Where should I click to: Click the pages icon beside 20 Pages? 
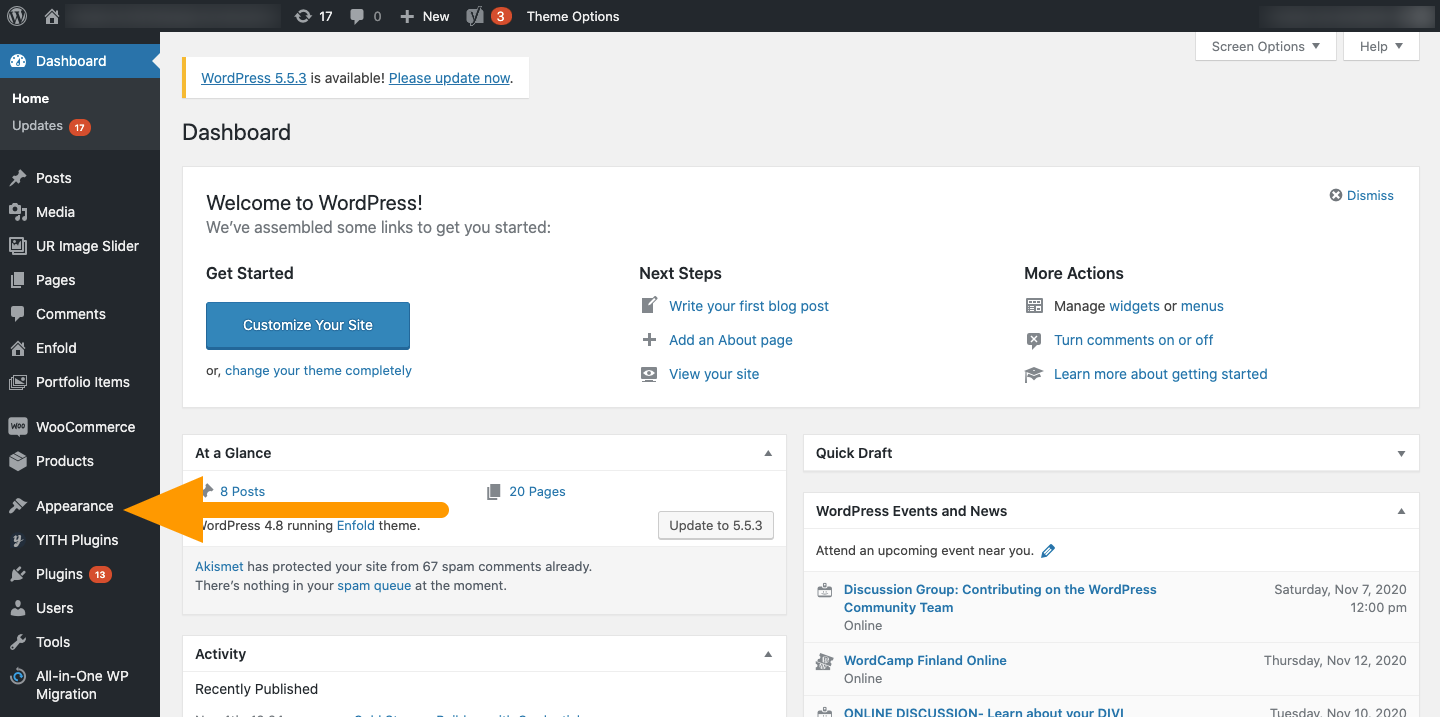coord(494,492)
